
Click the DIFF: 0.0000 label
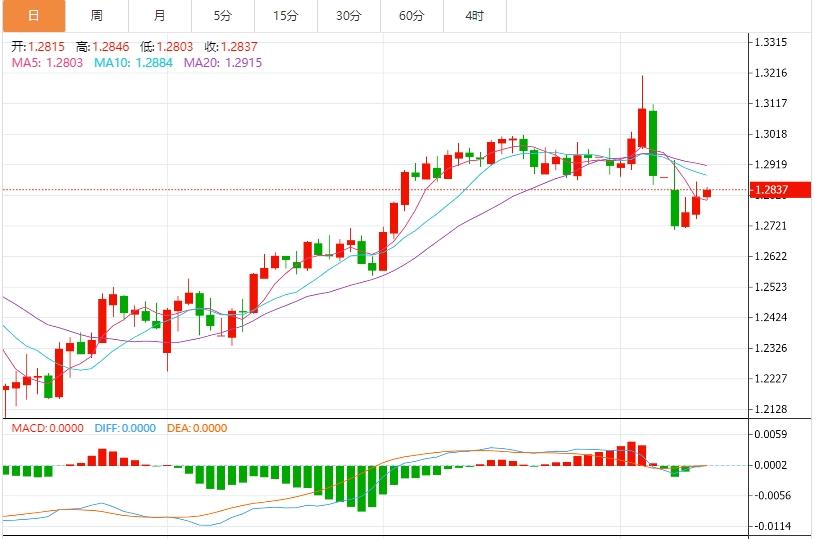(x=125, y=428)
